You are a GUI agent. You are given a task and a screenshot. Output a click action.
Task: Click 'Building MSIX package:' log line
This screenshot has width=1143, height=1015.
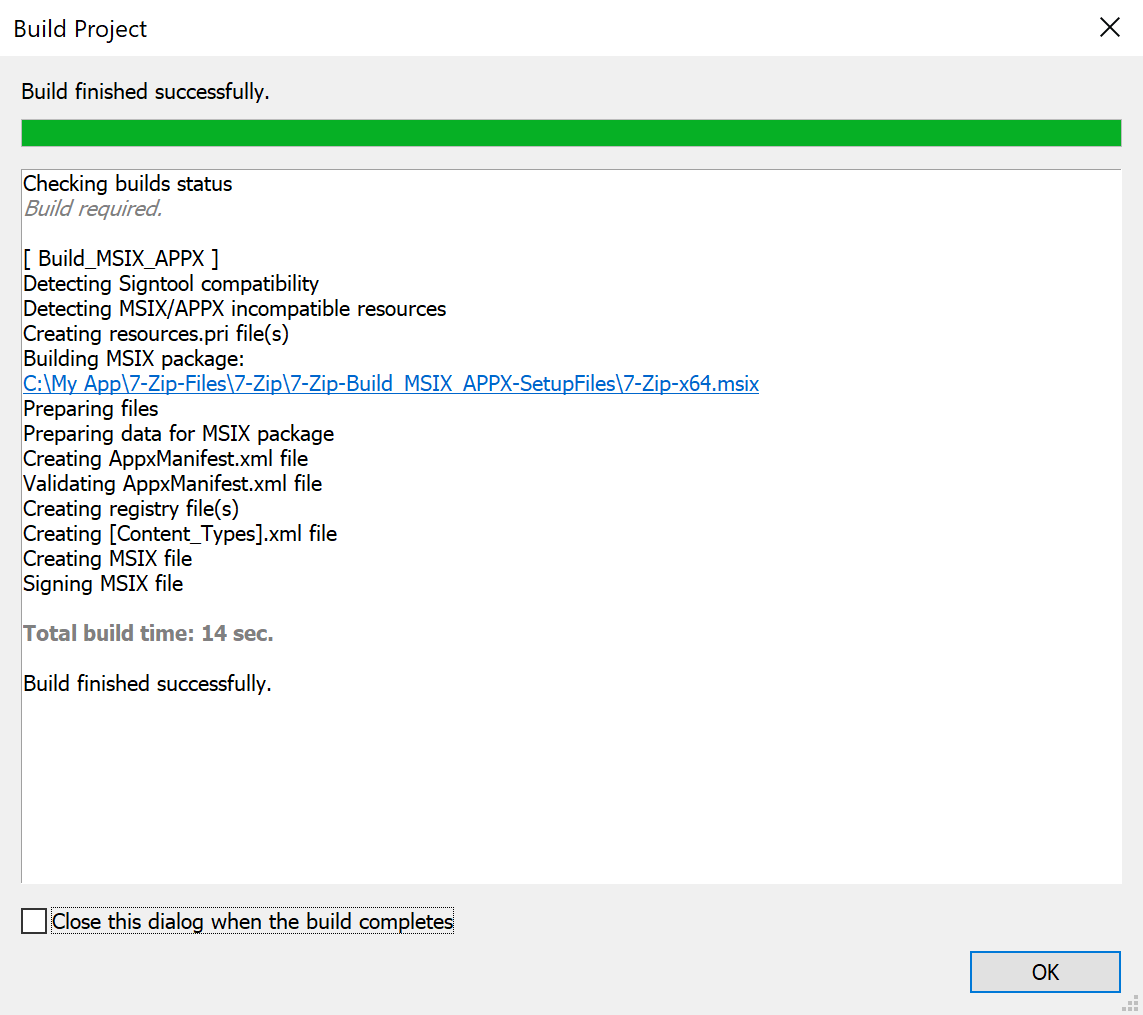[133, 359]
